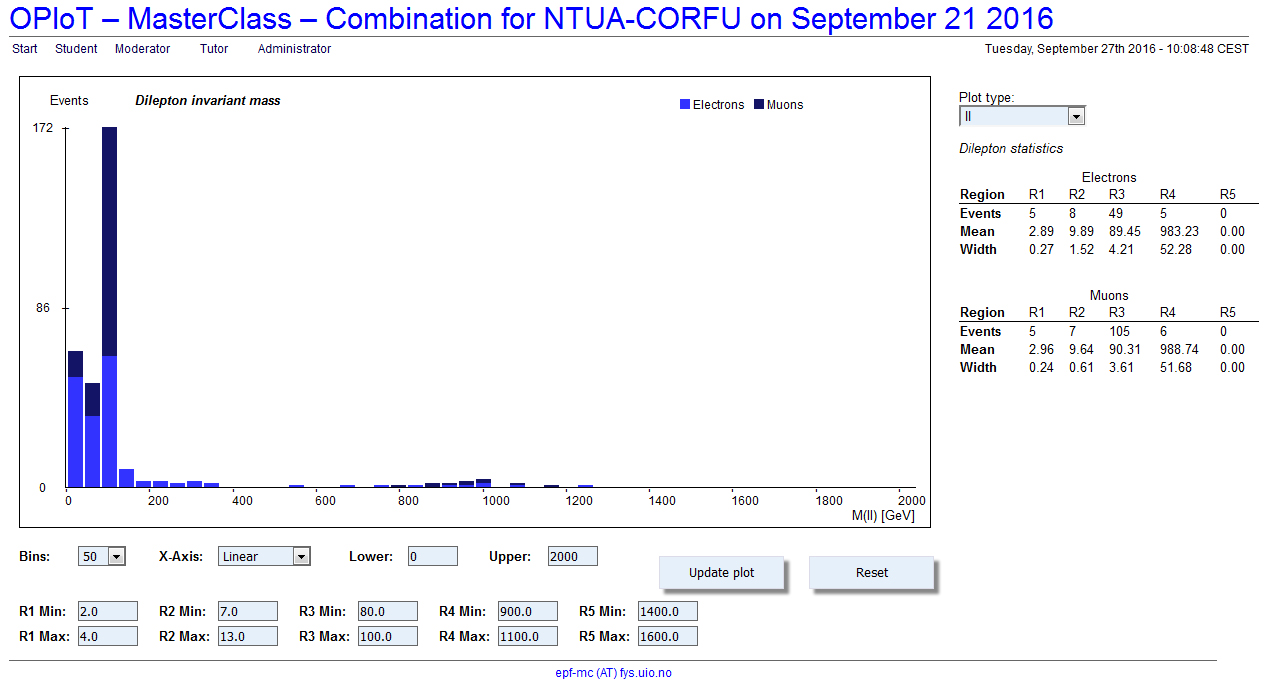
Task: Focus the R5 Max input field
Action: click(668, 636)
